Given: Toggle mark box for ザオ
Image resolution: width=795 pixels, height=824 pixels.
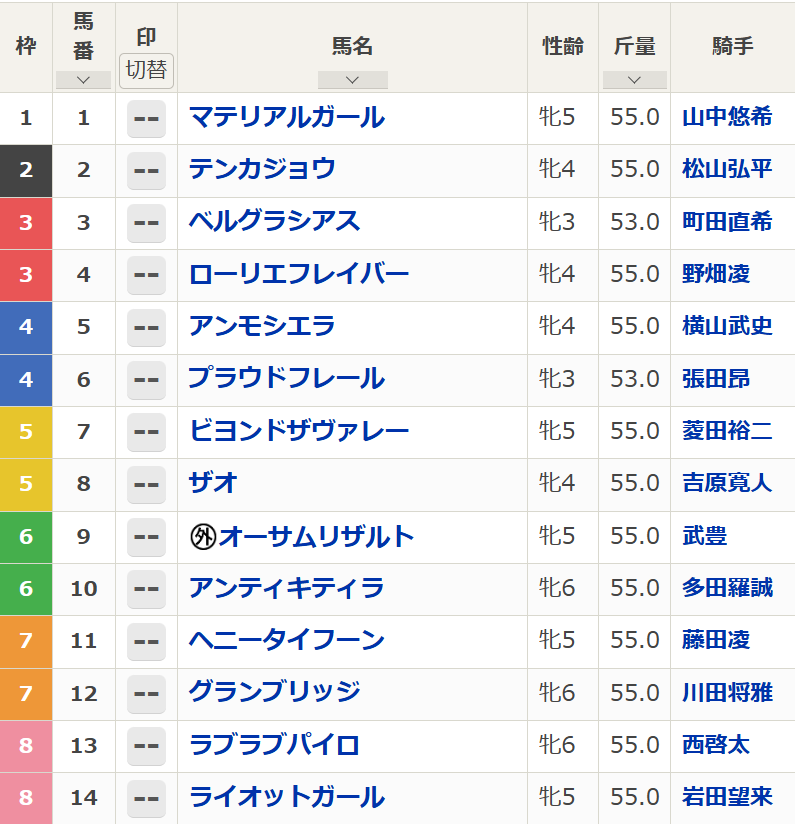Looking at the screenshot, I should pos(146,484).
